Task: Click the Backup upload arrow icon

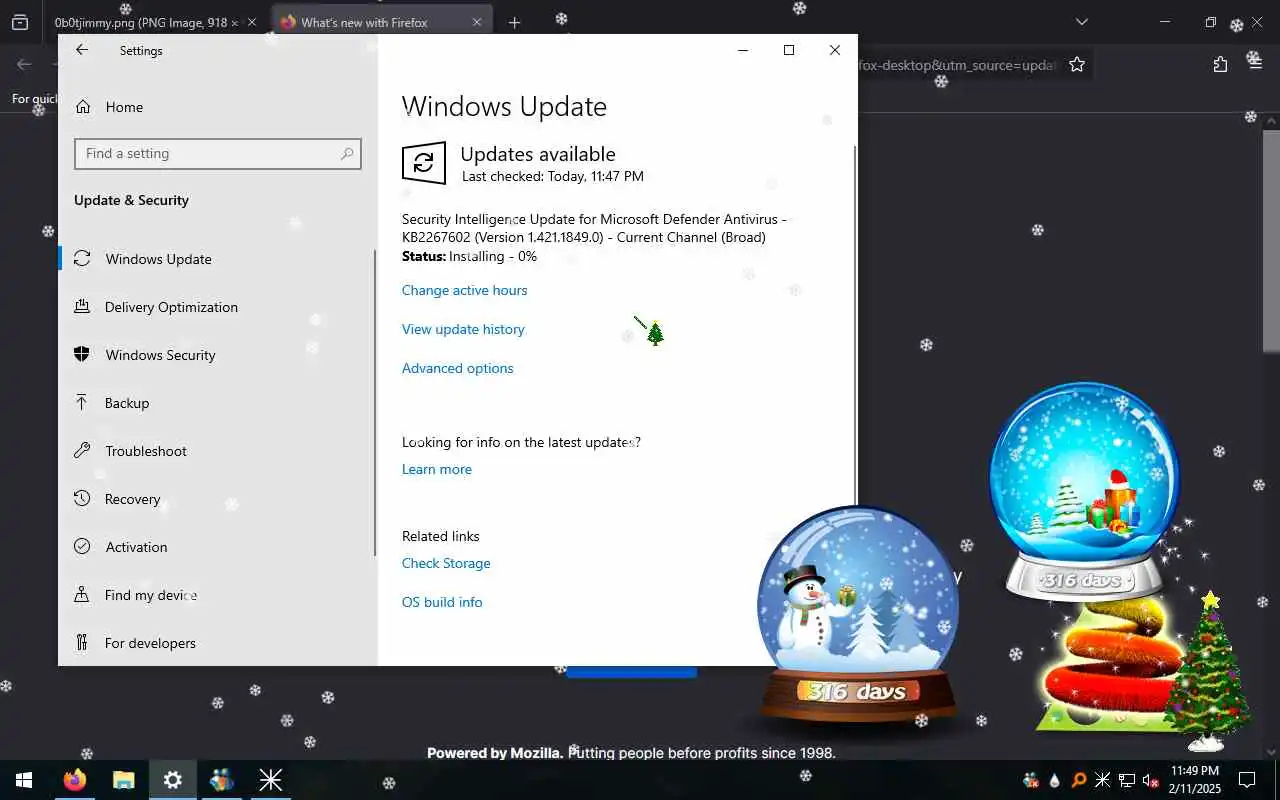Action: (83, 403)
